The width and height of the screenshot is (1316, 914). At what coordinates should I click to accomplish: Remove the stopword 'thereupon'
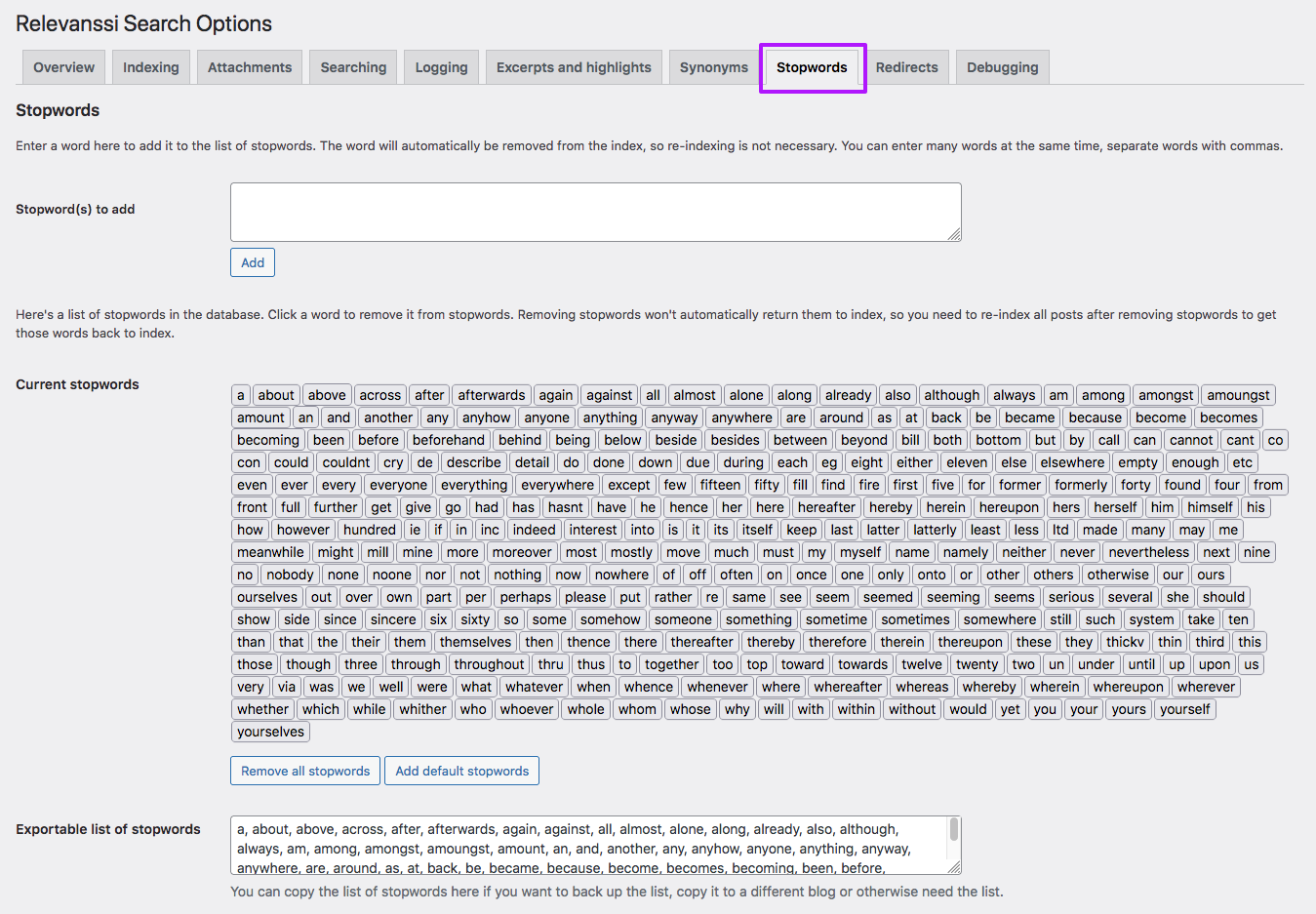click(970, 642)
